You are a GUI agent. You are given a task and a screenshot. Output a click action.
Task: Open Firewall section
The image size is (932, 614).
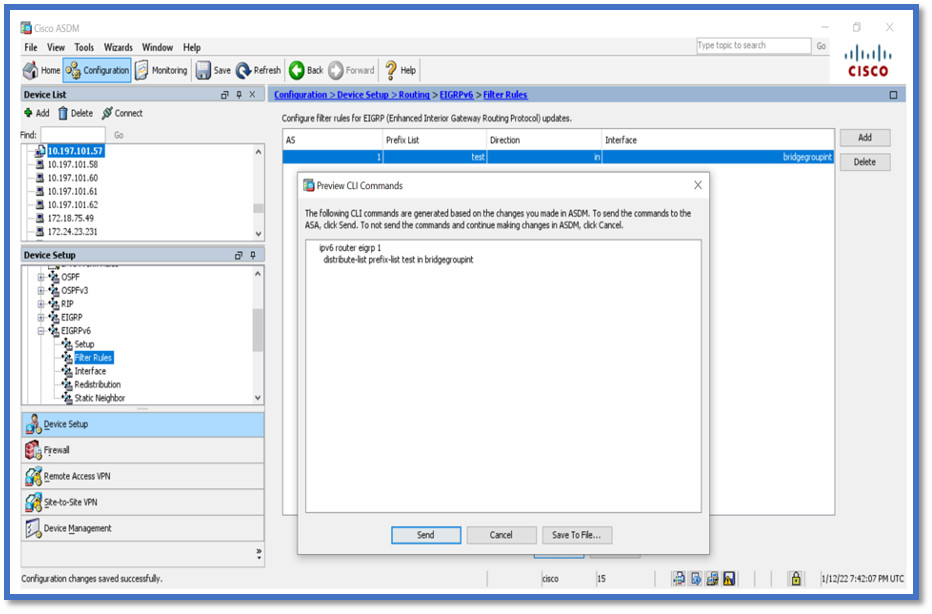coord(143,451)
